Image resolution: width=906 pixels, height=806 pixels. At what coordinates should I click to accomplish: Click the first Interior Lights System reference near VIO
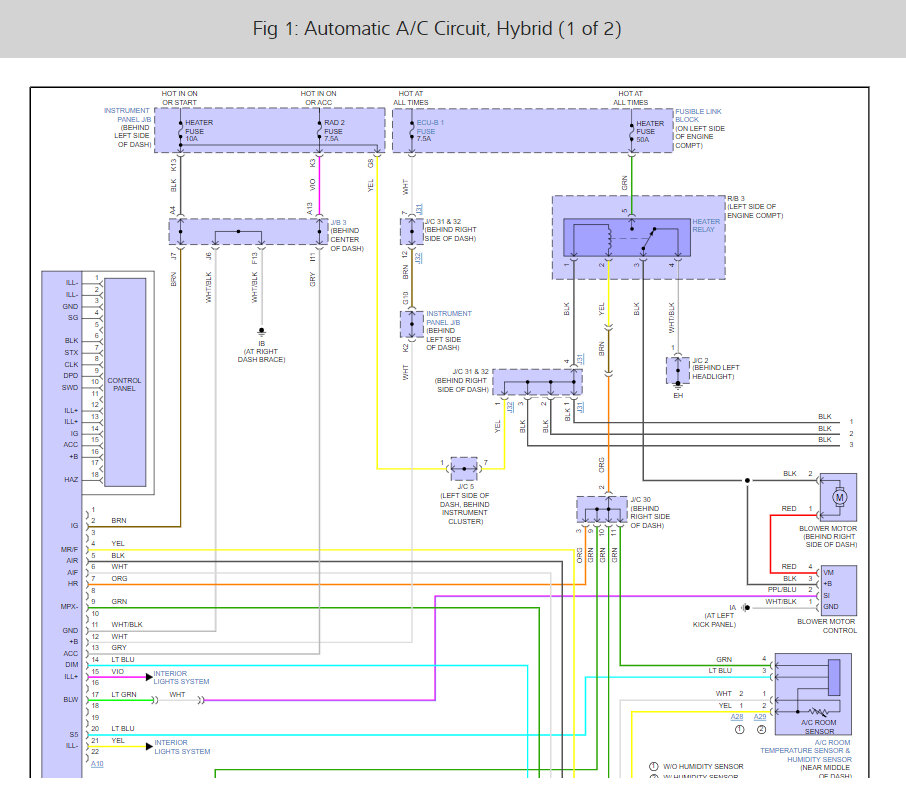pyautogui.click(x=181, y=678)
